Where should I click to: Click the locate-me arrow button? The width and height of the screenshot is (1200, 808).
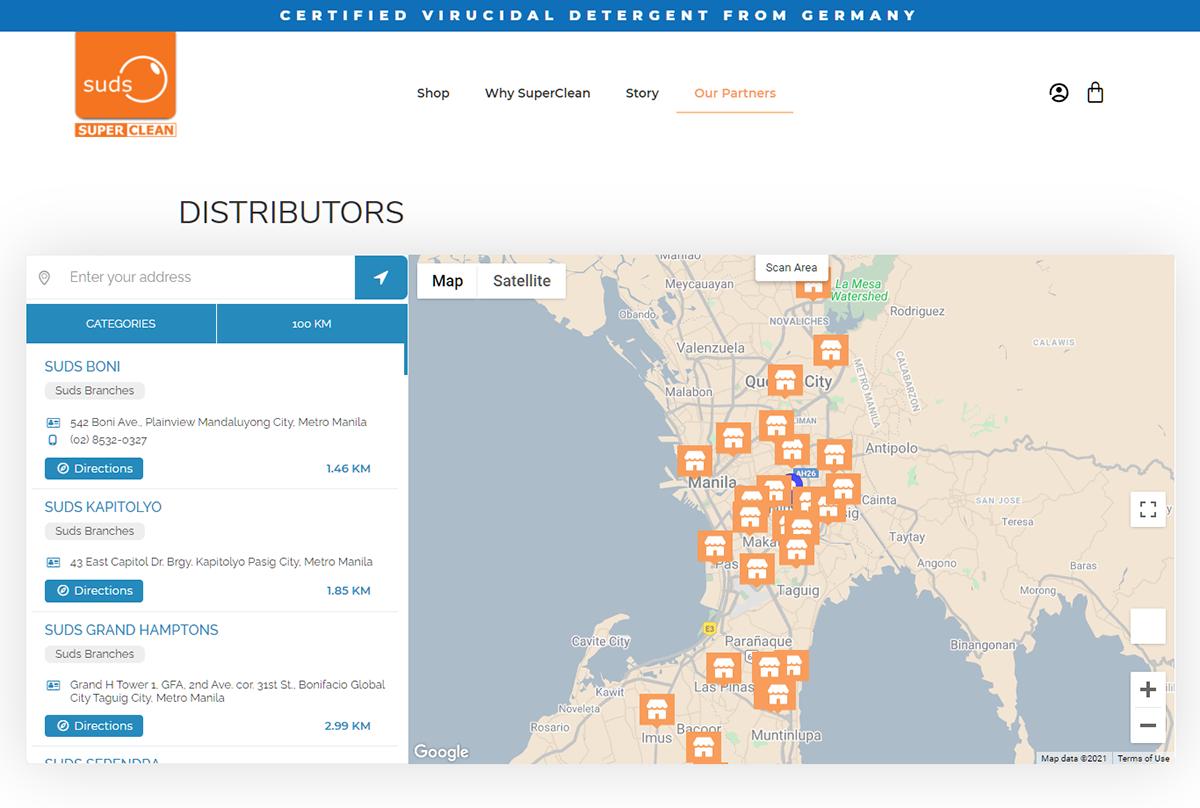coord(381,277)
